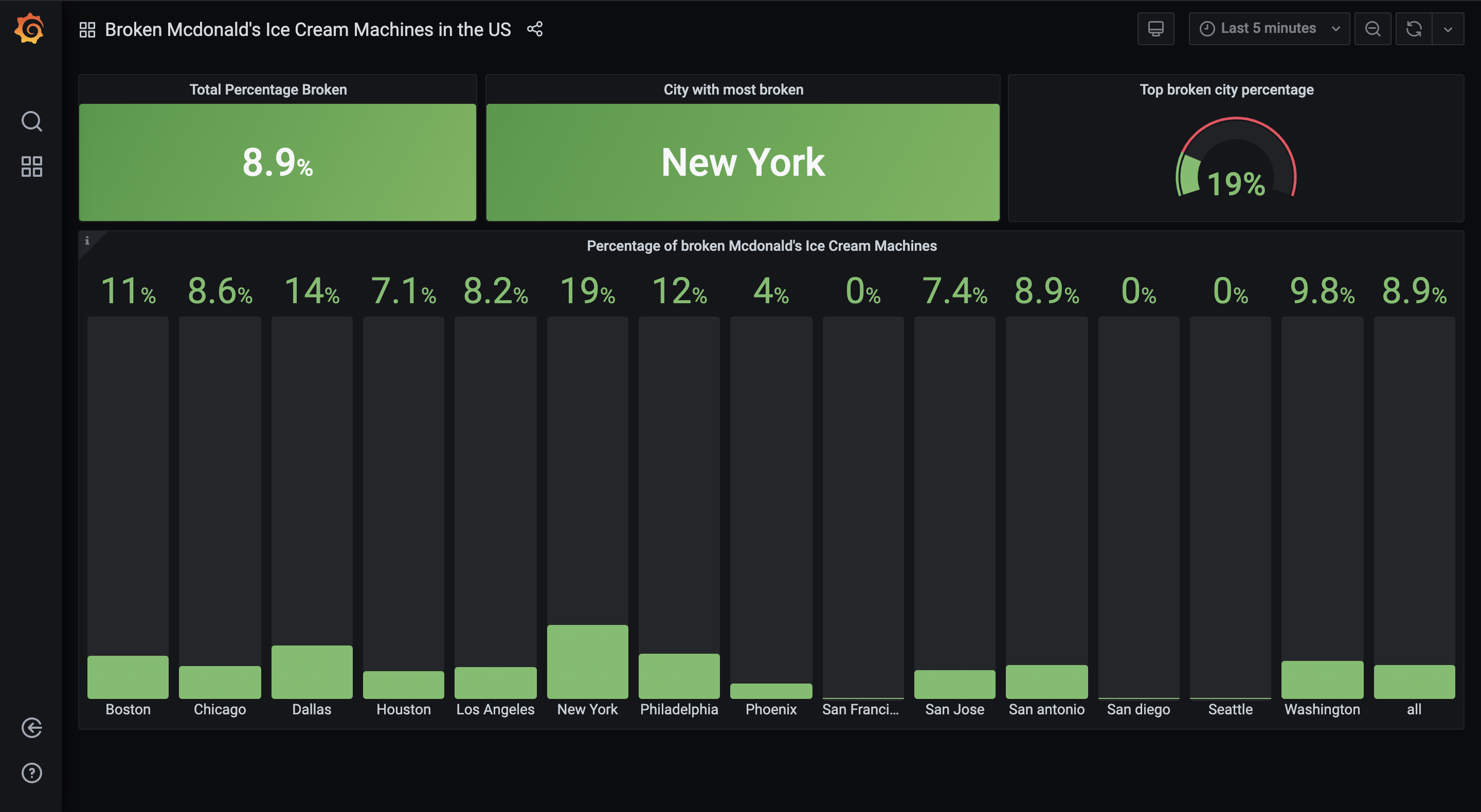The width and height of the screenshot is (1481, 812).
Task: Click the share dashboard icon
Action: pyautogui.click(x=535, y=29)
